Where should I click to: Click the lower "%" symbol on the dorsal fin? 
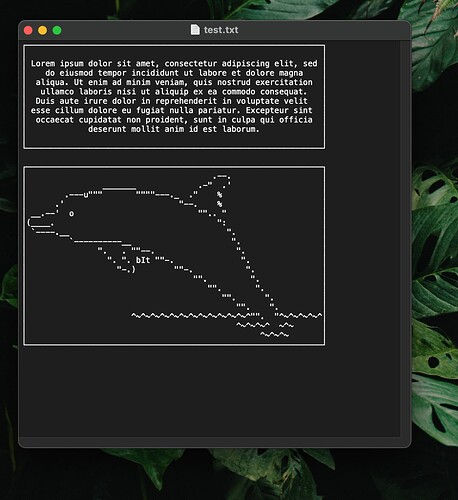click(x=219, y=204)
